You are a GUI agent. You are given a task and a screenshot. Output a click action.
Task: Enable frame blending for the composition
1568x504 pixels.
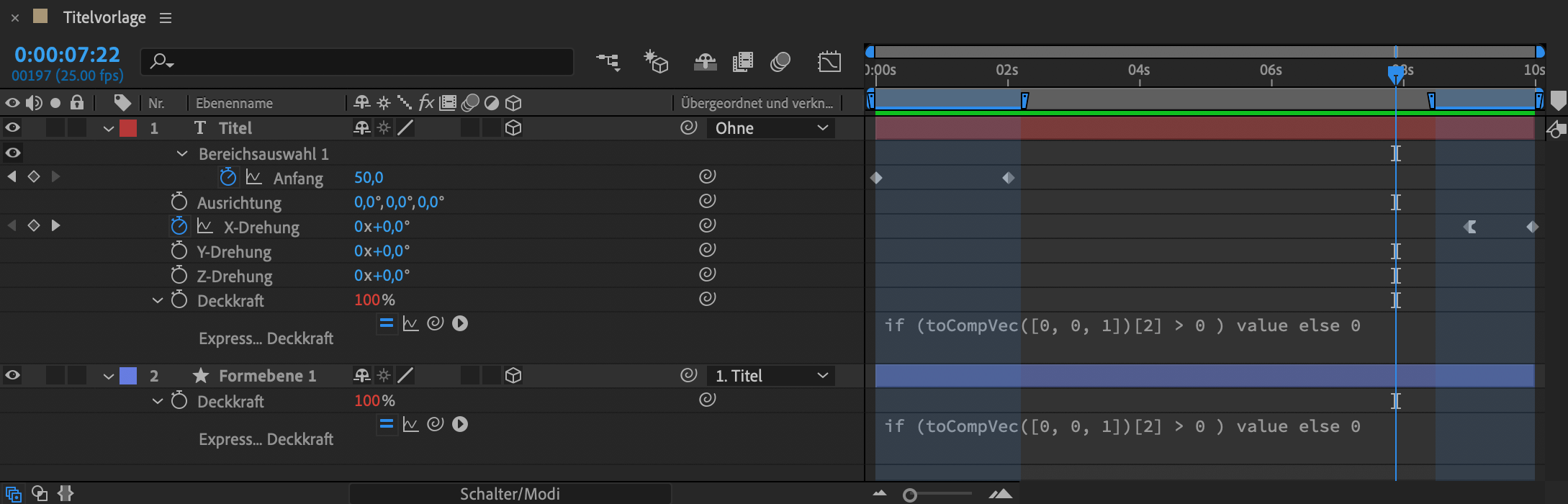coord(742,62)
